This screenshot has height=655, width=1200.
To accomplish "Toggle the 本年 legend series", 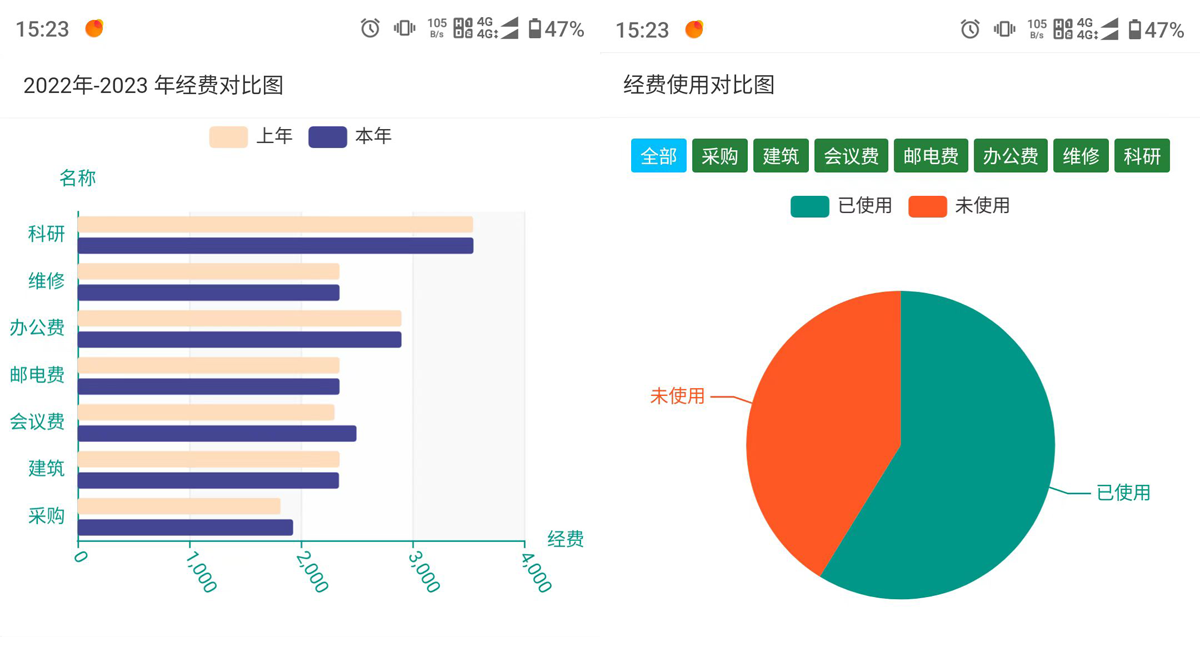I will click(x=350, y=137).
